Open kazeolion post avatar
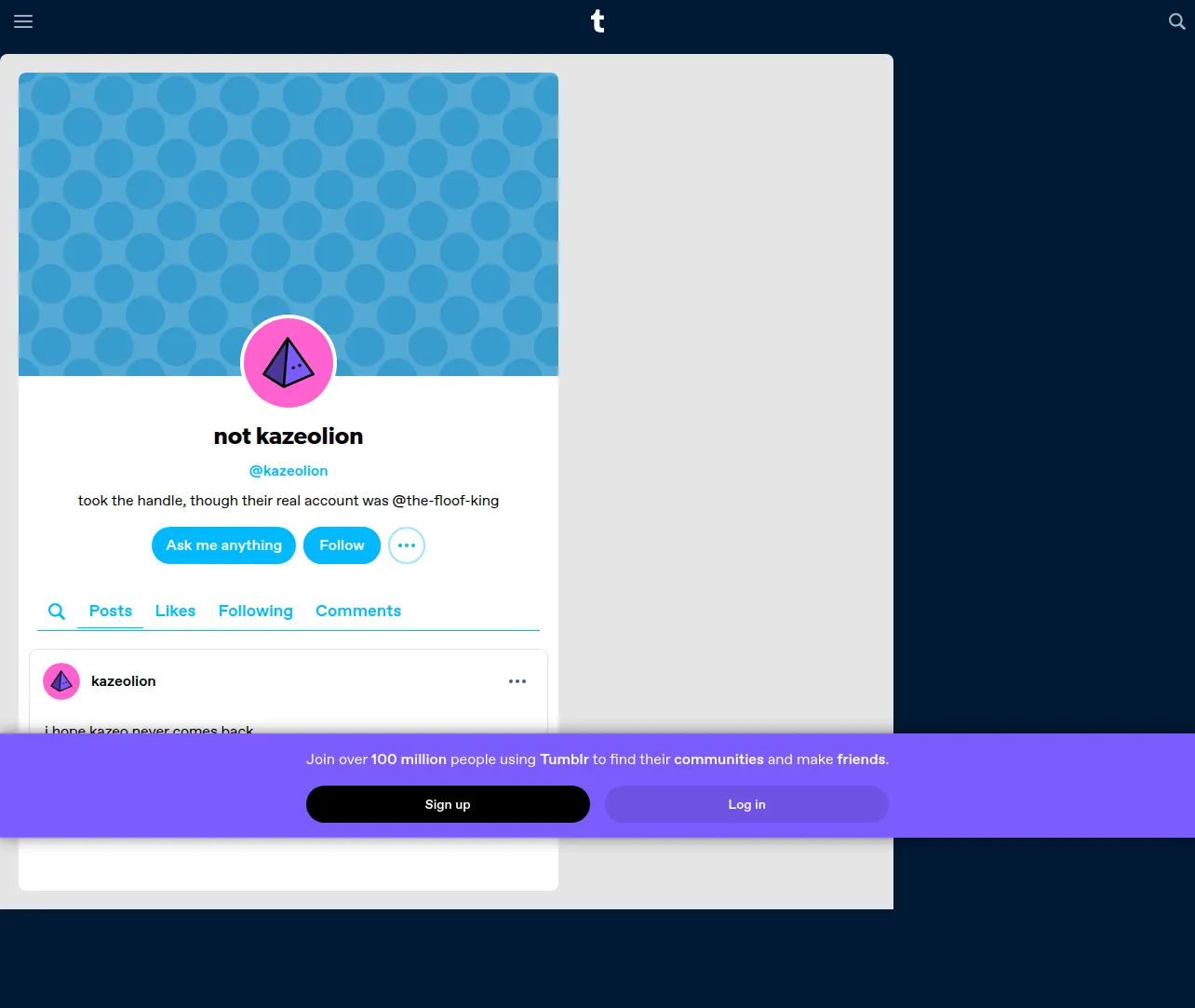This screenshot has width=1195, height=1008. pos(61,681)
